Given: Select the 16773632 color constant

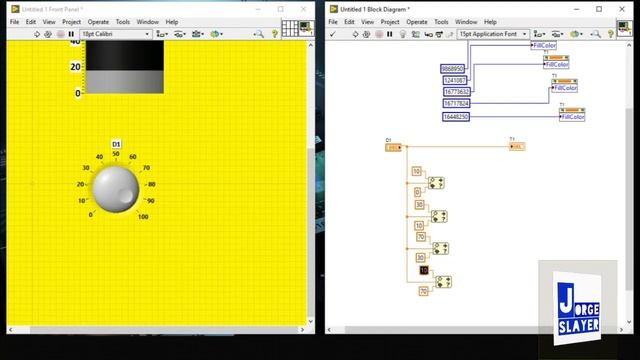Looking at the screenshot, I should tap(457, 92).
